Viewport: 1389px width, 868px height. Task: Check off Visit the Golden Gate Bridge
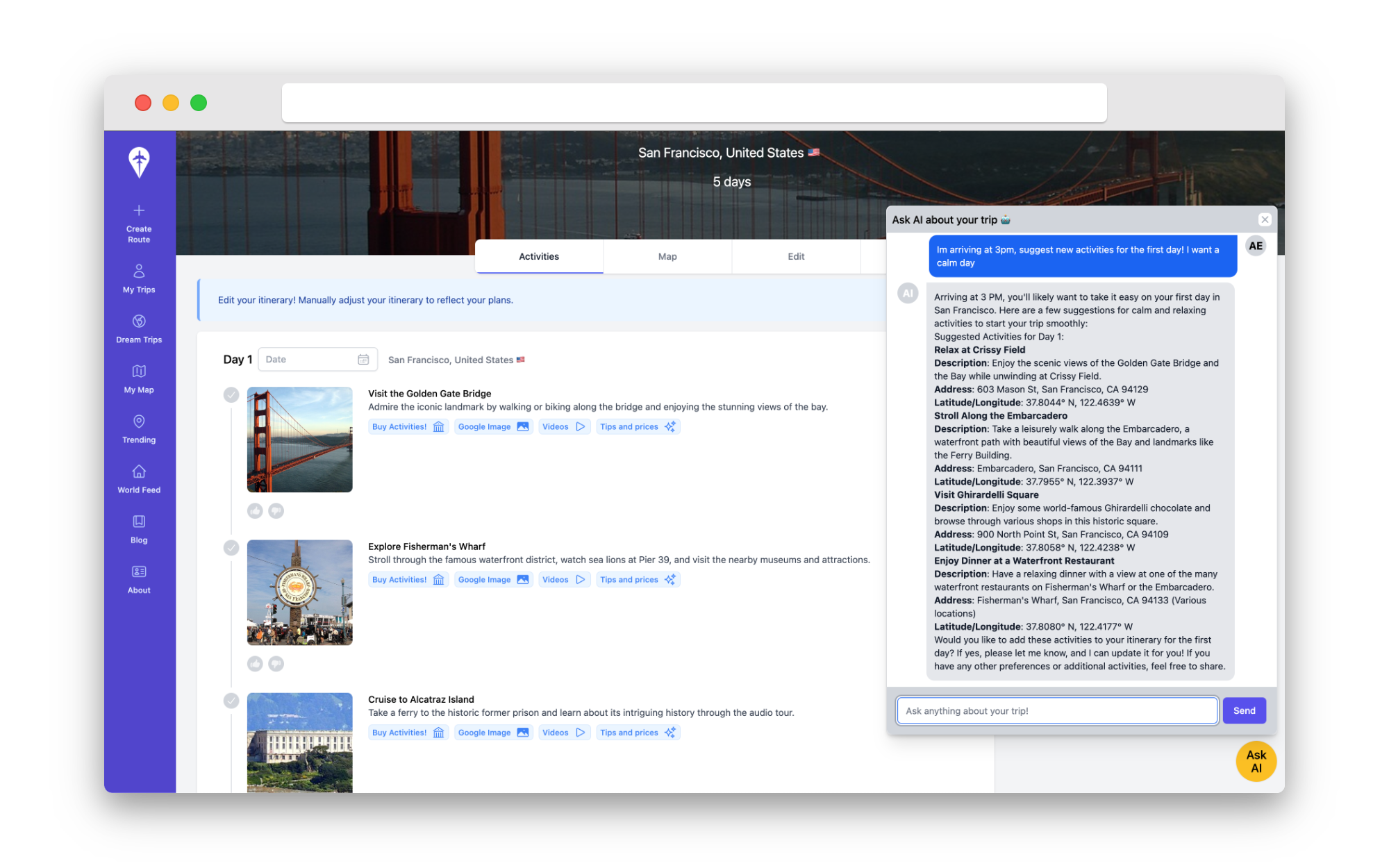231,395
